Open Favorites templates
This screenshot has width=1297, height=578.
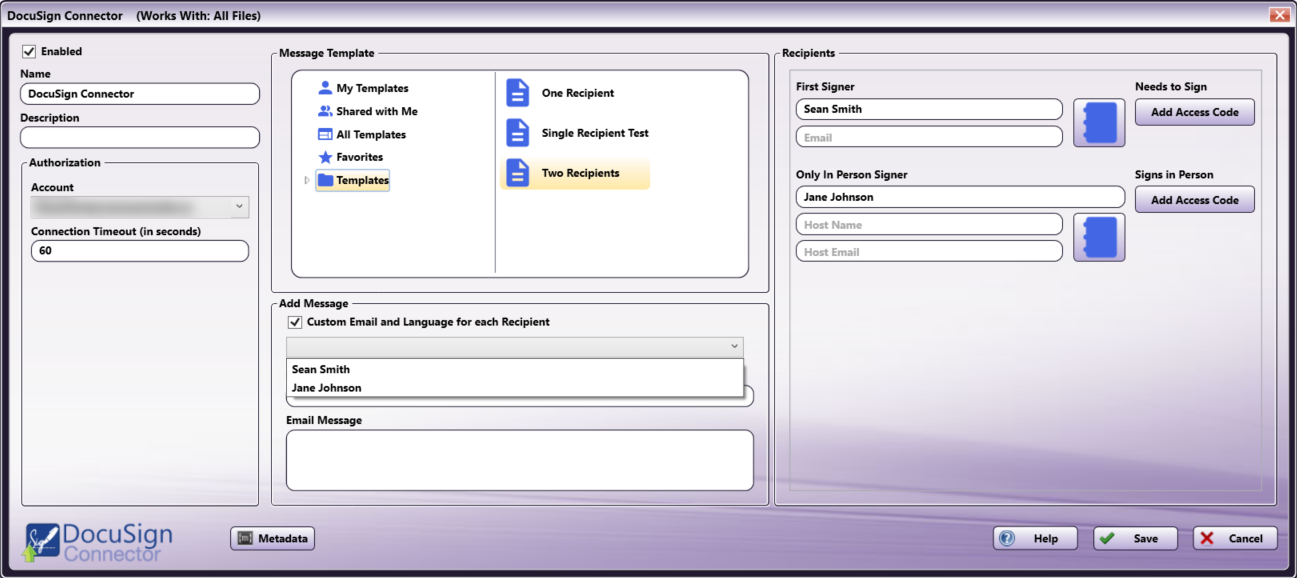point(360,157)
